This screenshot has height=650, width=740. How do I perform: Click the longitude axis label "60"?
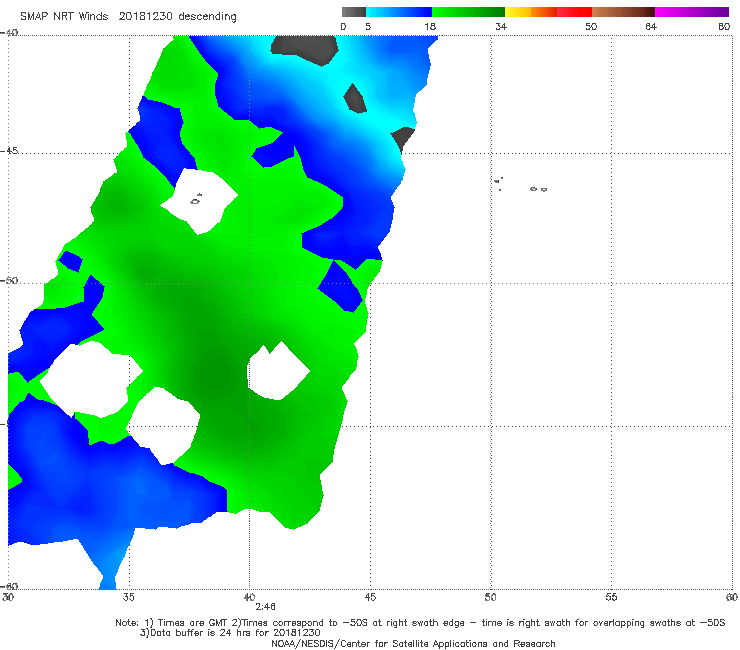732,597
